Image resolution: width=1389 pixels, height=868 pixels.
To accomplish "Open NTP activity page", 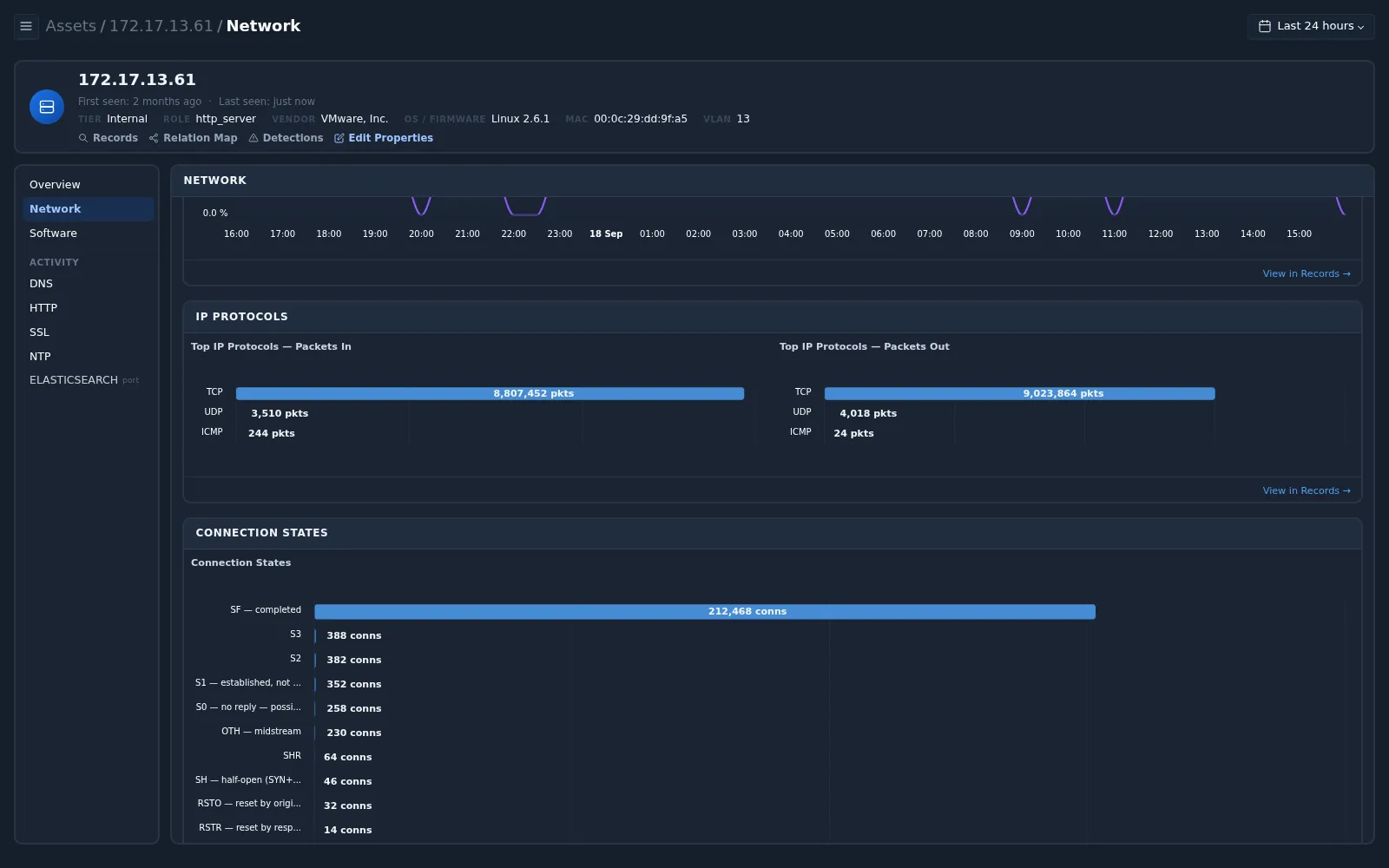I will coord(89,357).
